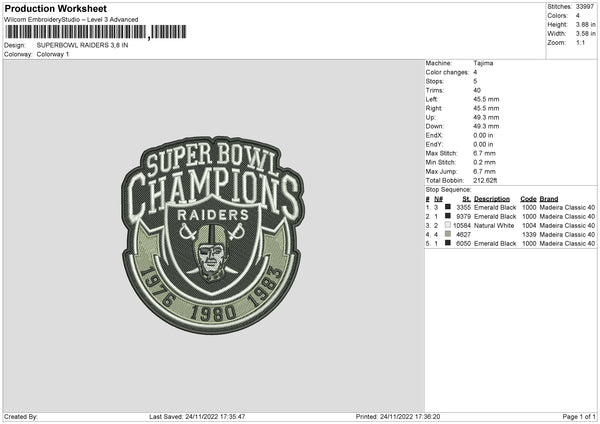
Task: Click the Min Stitch value 0.2 mm
Action: (484, 163)
